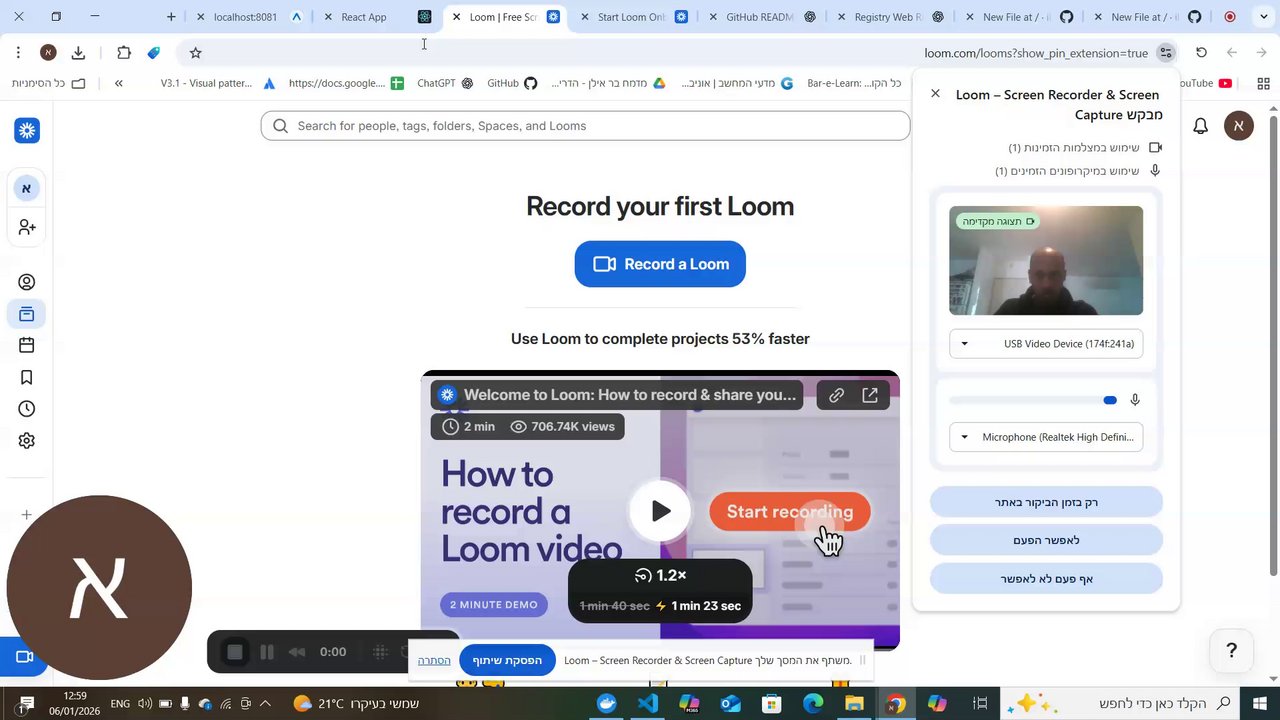Click 'לאפשר הפעם' permission button
This screenshot has height=720, width=1280.
[1046, 540]
